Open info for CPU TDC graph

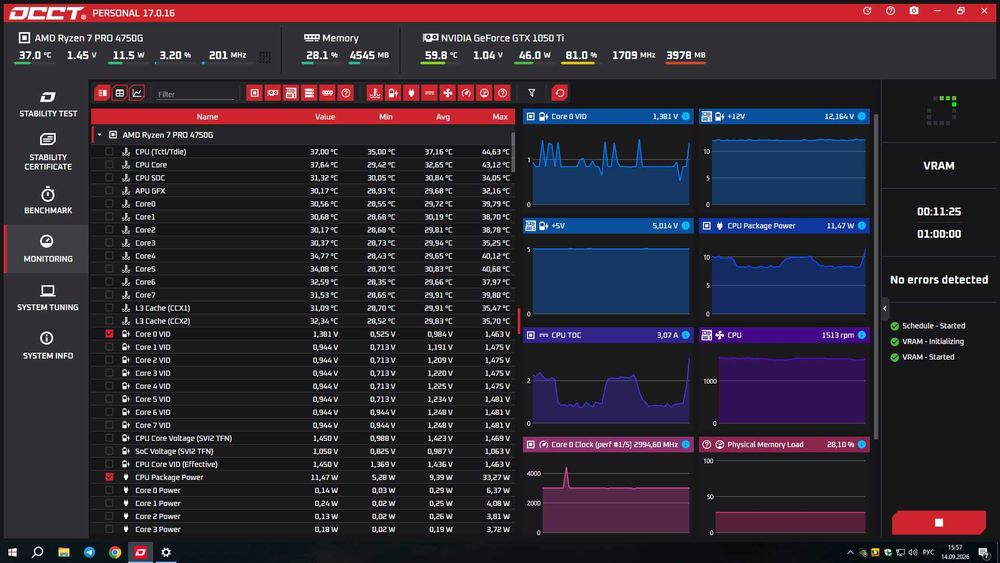(686, 335)
